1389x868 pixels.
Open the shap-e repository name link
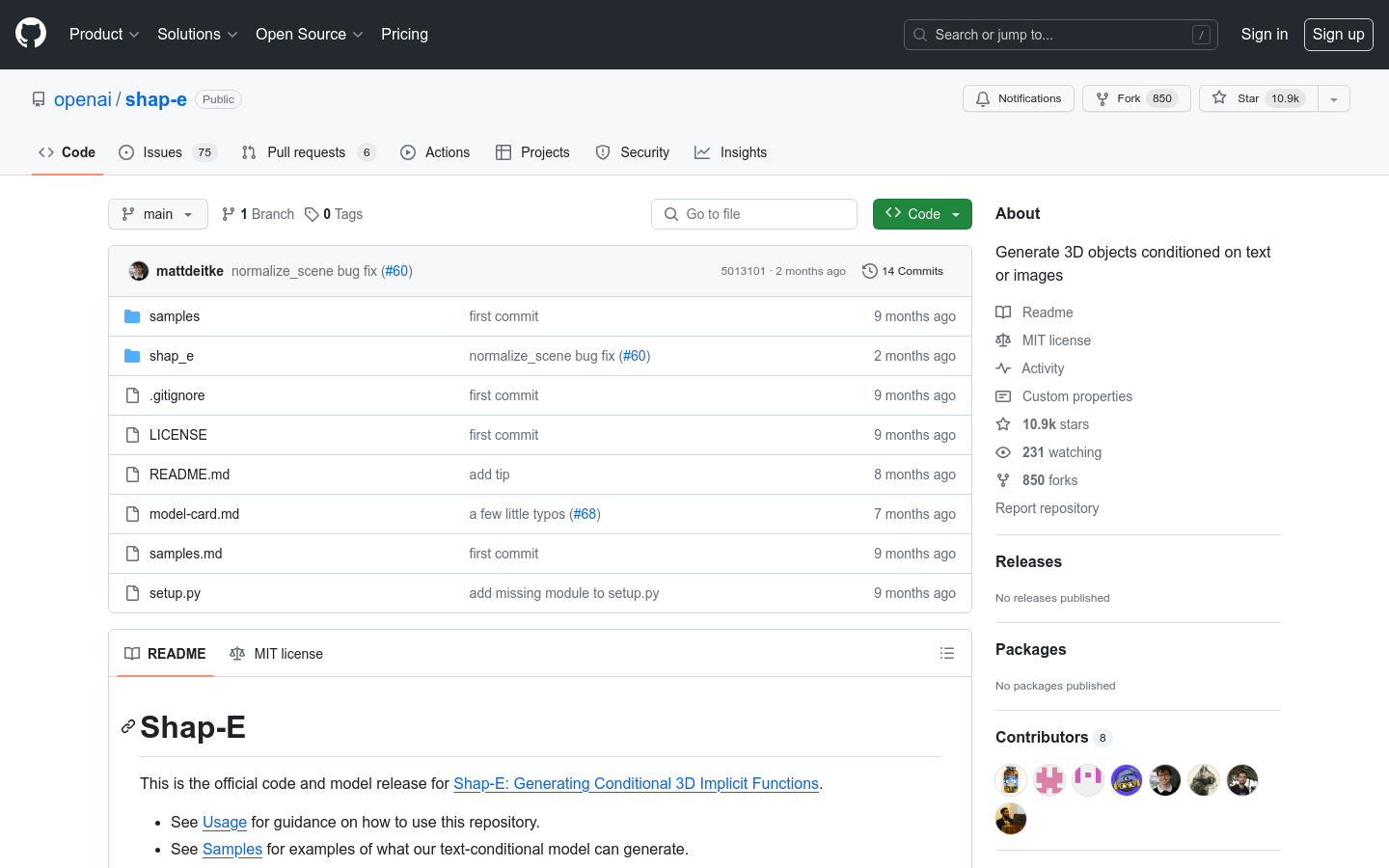[156, 99]
